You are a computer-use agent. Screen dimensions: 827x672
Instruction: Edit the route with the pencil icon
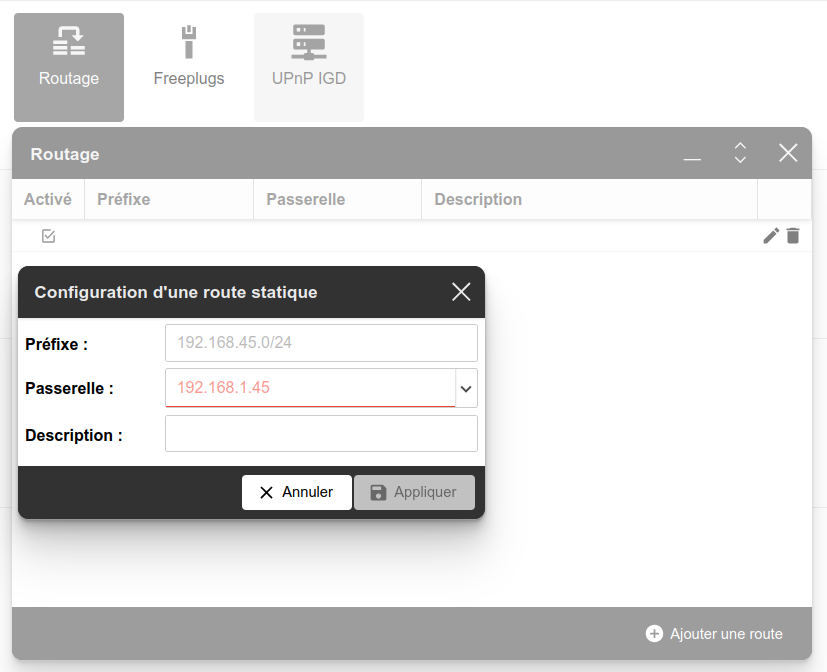(x=771, y=236)
